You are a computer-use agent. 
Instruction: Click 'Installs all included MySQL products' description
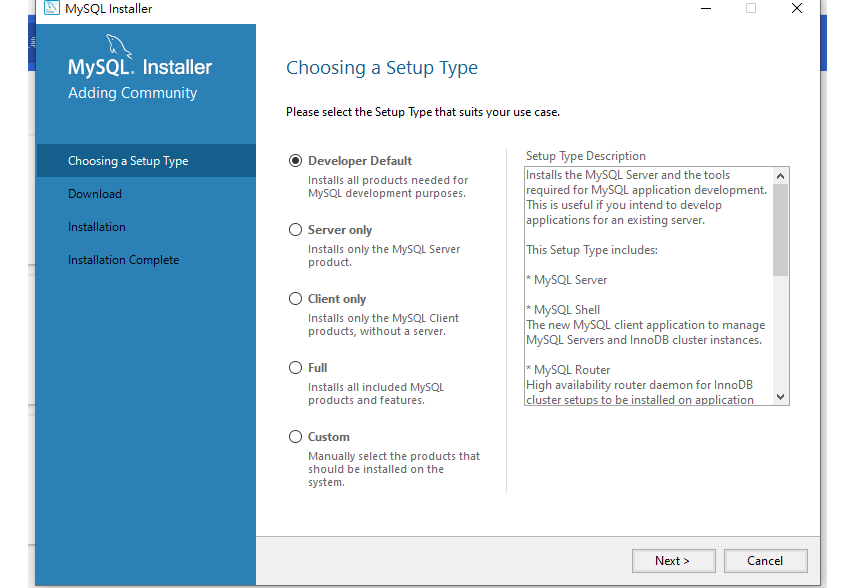coord(376,394)
